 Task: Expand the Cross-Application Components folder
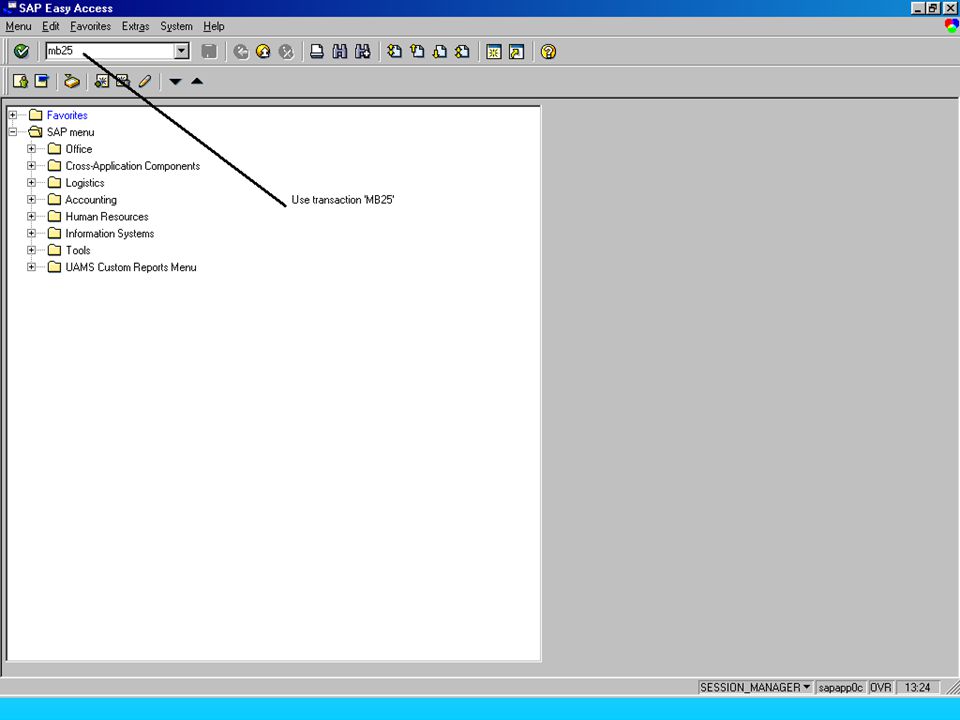point(31,165)
